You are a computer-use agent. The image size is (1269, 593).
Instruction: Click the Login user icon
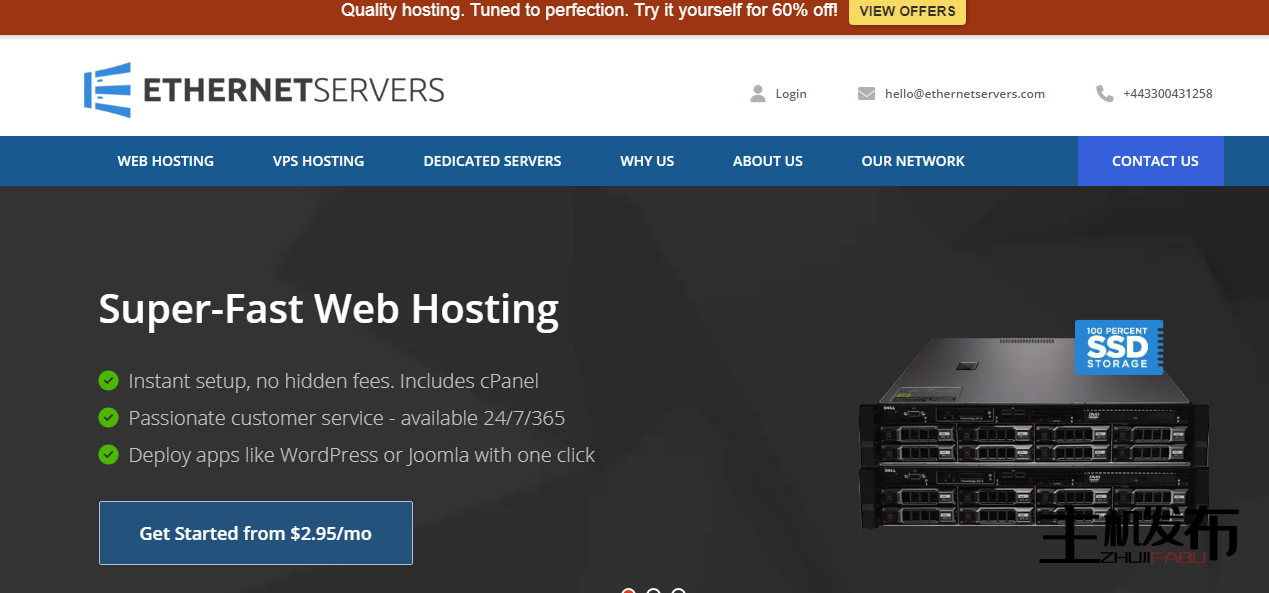(x=758, y=94)
